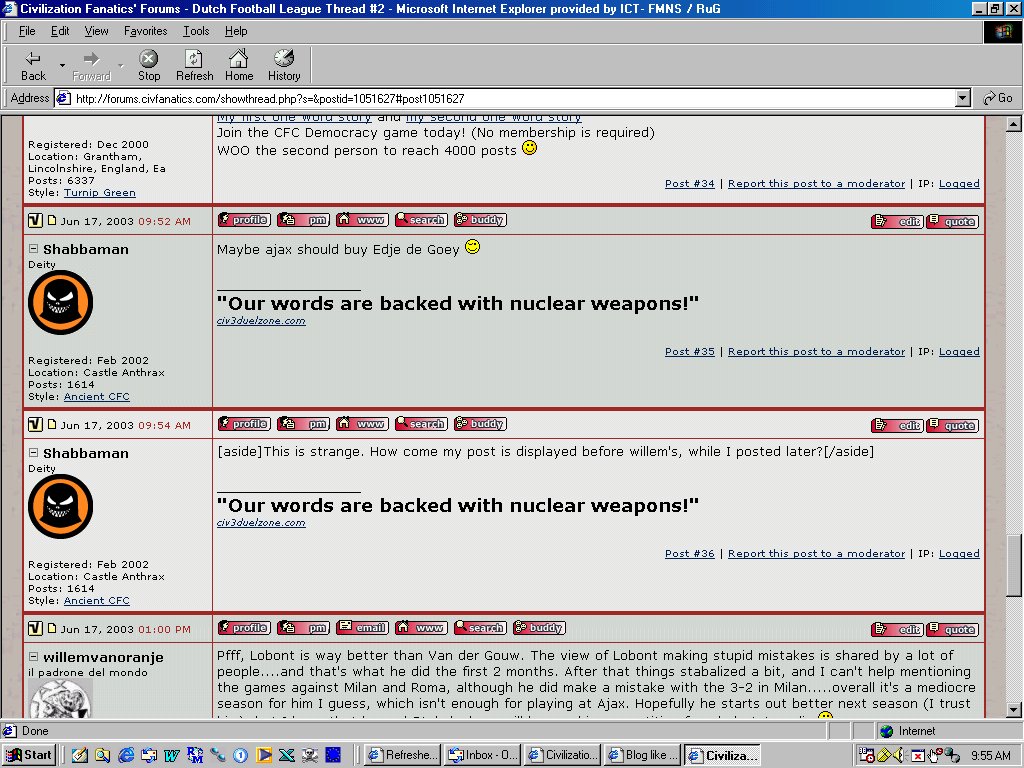The height and width of the screenshot is (768, 1024).
Task: Collapse the first Shabbaman post (Post #35)
Action: pyautogui.click(x=33, y=249)
